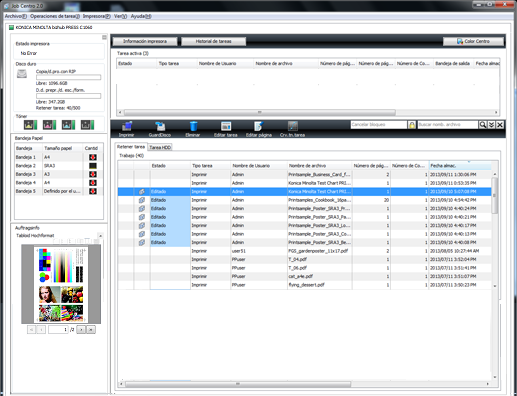The image size is (517, 396).
Task: Switch to the Retener tarea tab
Action: [x=131, y=147]
